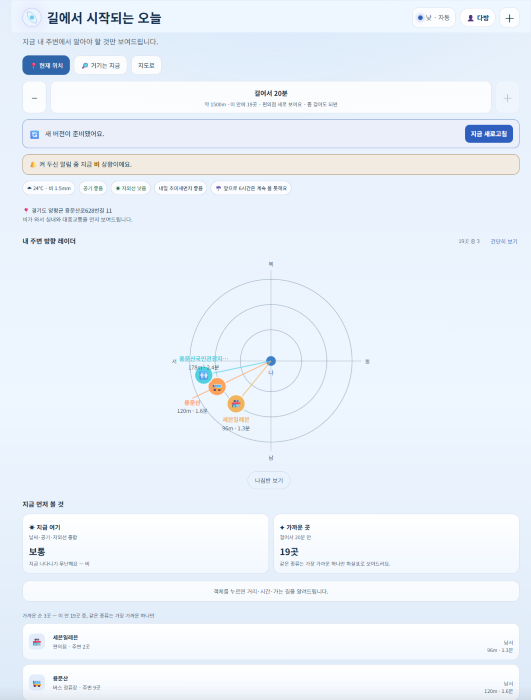Select the air quality 공기 chip
This screenshot has width=531, height=700.
coord(93,188)
